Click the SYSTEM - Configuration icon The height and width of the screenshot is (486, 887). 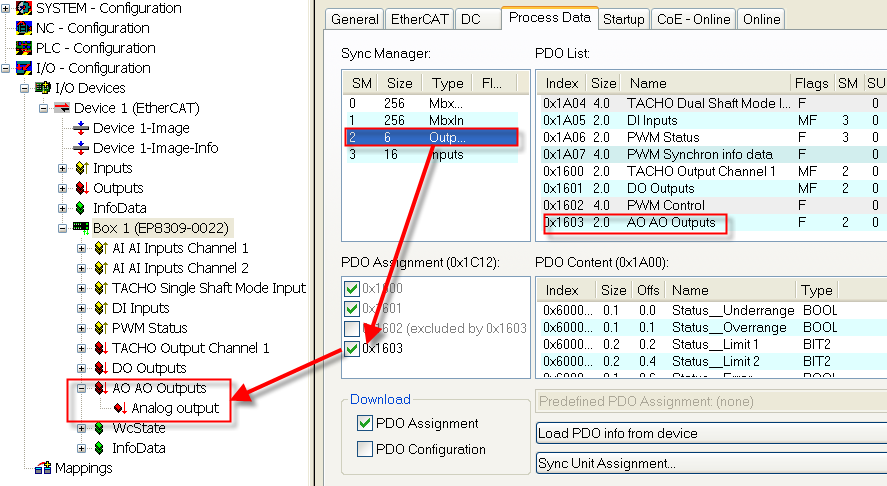[x=24, y=8]
